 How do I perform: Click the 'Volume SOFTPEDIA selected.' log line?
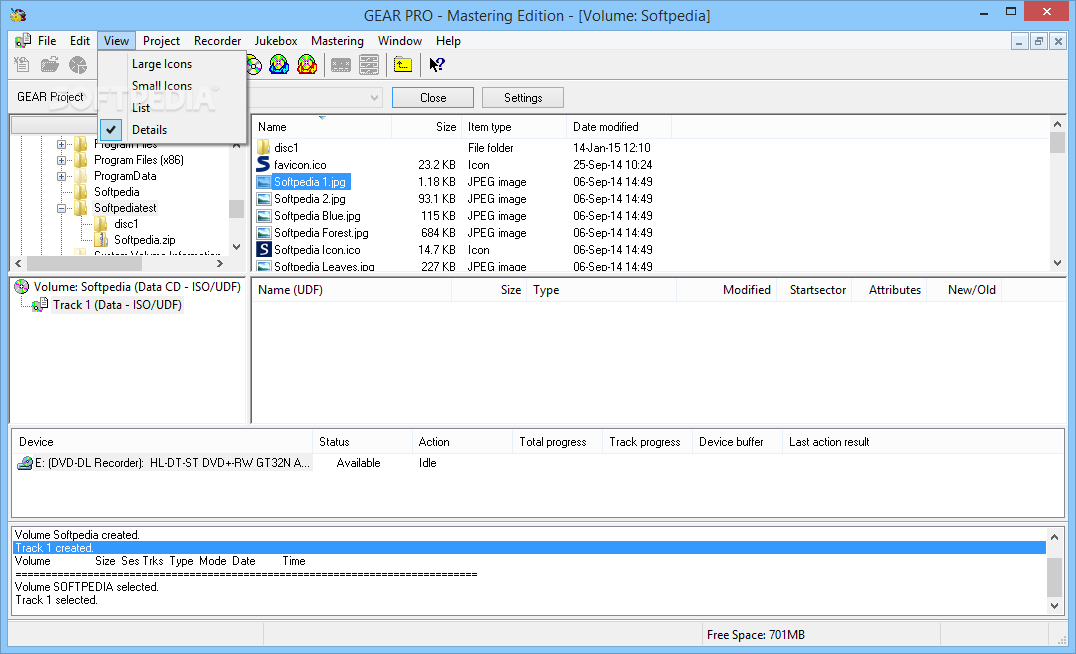click(x=86, y=587)
